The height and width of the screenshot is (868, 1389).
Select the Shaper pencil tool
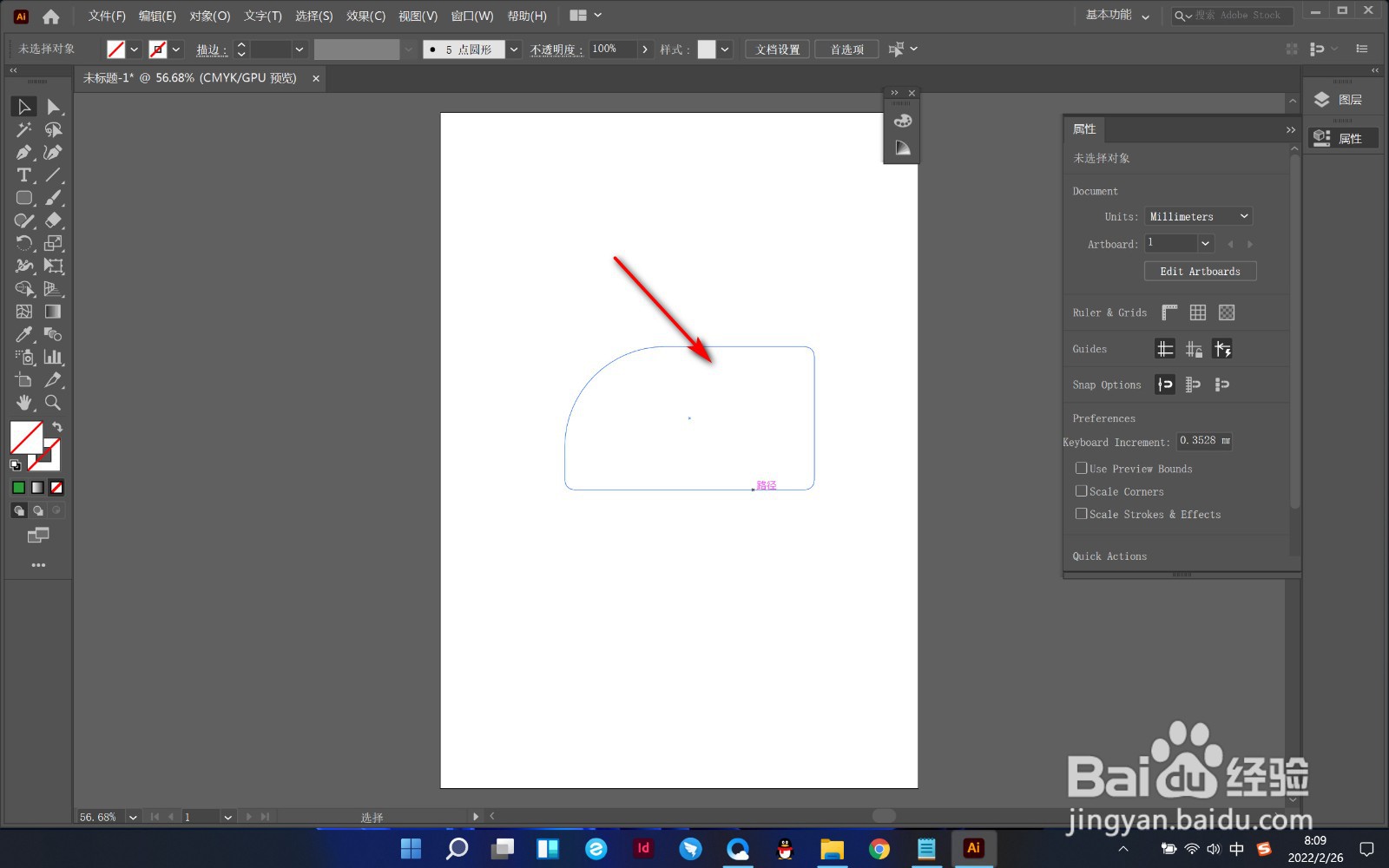tap(23, 220)
